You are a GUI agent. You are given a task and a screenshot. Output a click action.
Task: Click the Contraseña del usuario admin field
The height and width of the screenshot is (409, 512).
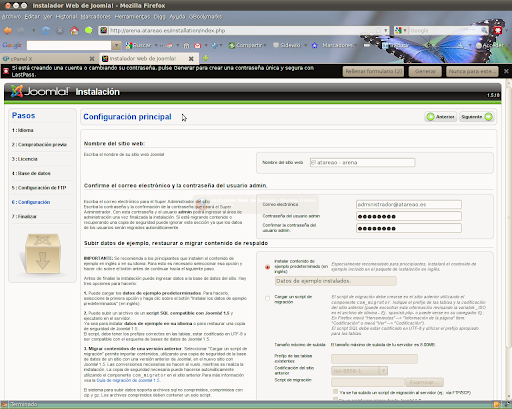[x=409, y=216]
